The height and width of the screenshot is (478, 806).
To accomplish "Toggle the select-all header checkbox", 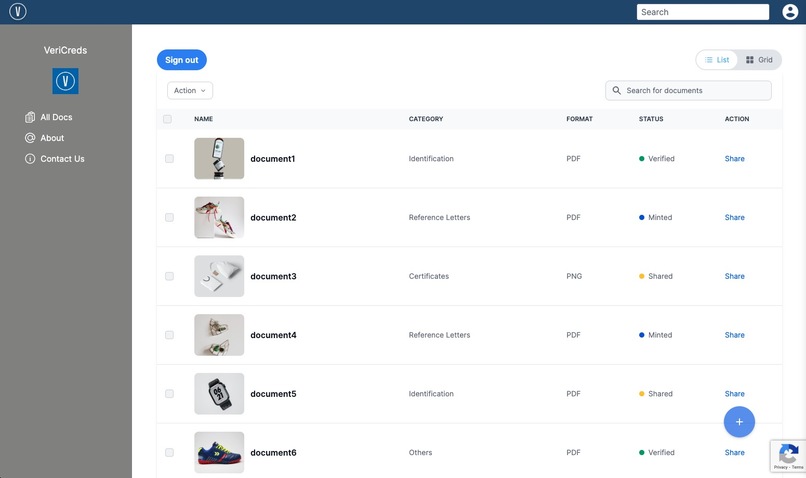I will [x=167, y=119].
